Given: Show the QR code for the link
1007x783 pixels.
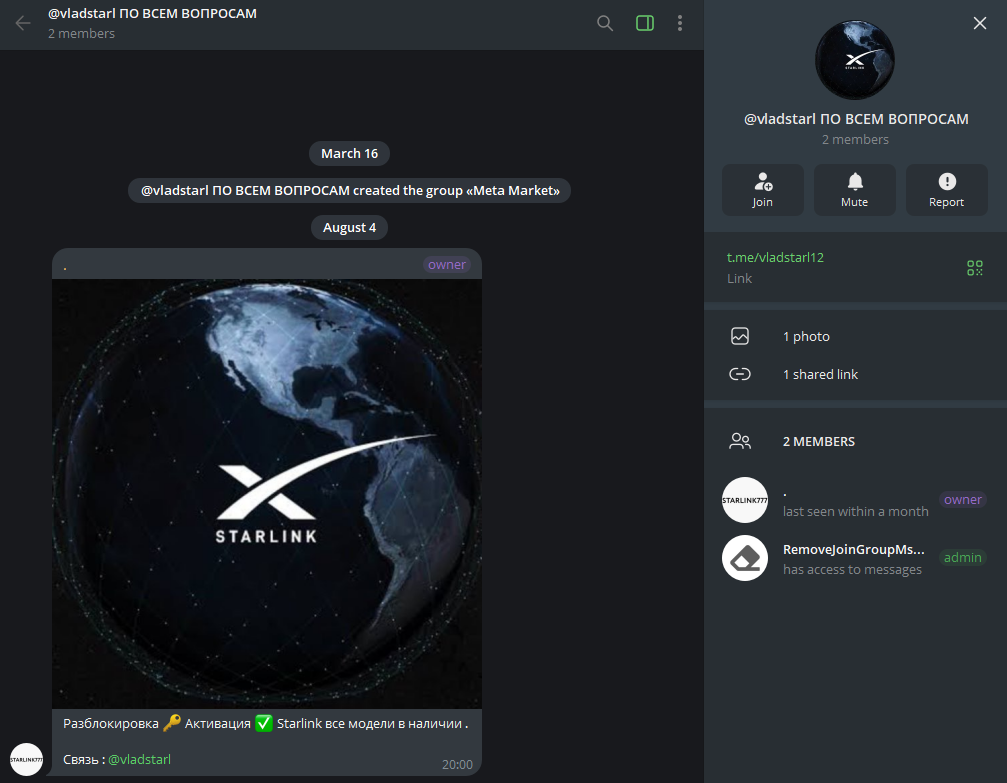Looking at the screenshot, I should point(974,267).
